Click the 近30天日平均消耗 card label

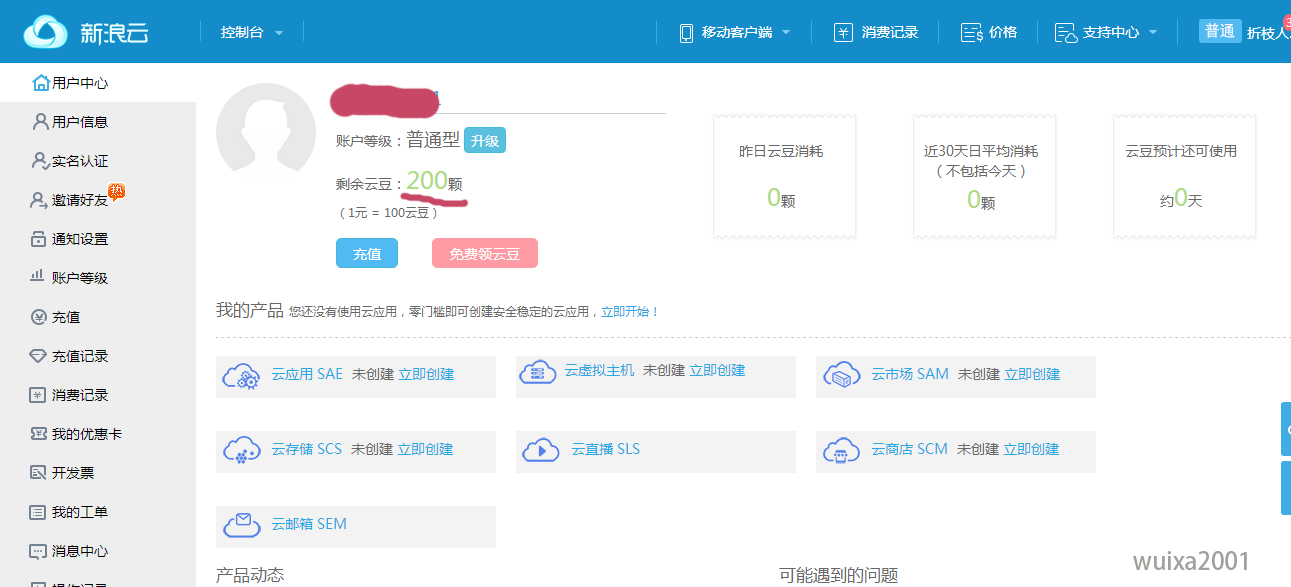click(x=981, y=152)
